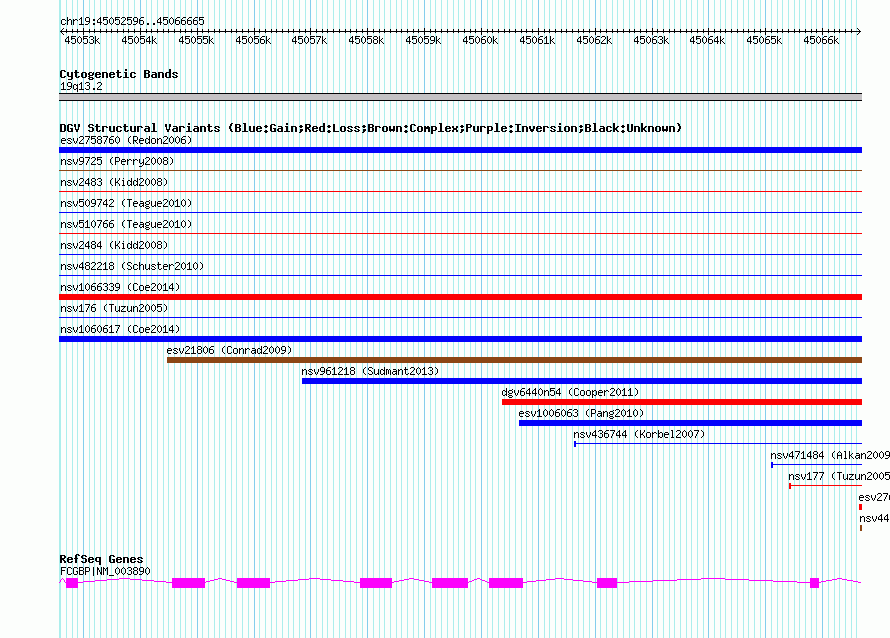
Task: Click the brown esv21806 complex variant bar
Action: point(514,360)
